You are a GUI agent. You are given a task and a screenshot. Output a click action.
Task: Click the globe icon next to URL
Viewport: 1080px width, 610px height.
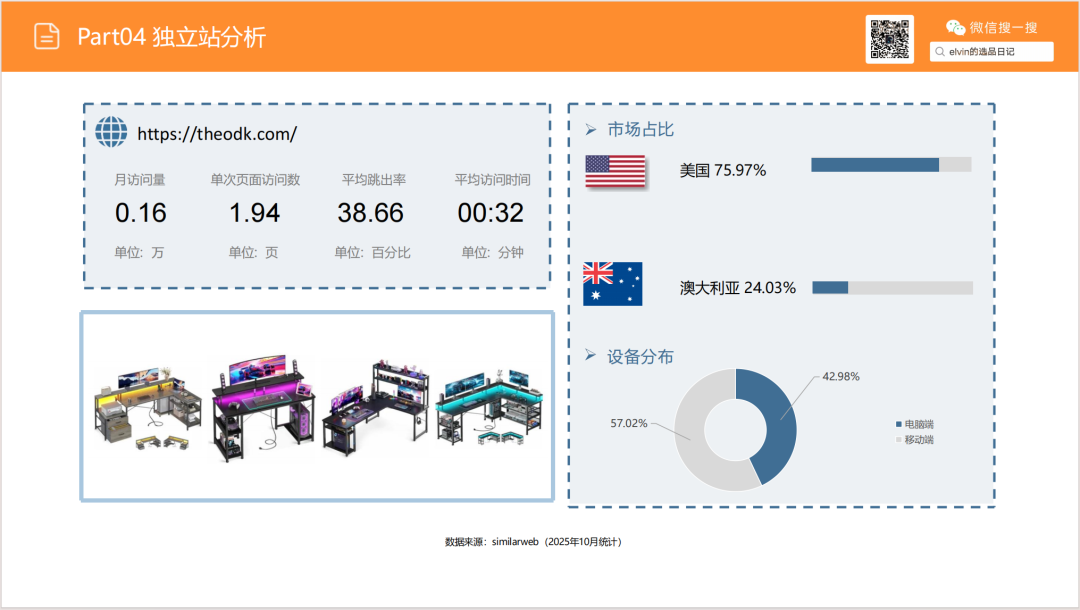pyautogui.click(x=111, y=132)
